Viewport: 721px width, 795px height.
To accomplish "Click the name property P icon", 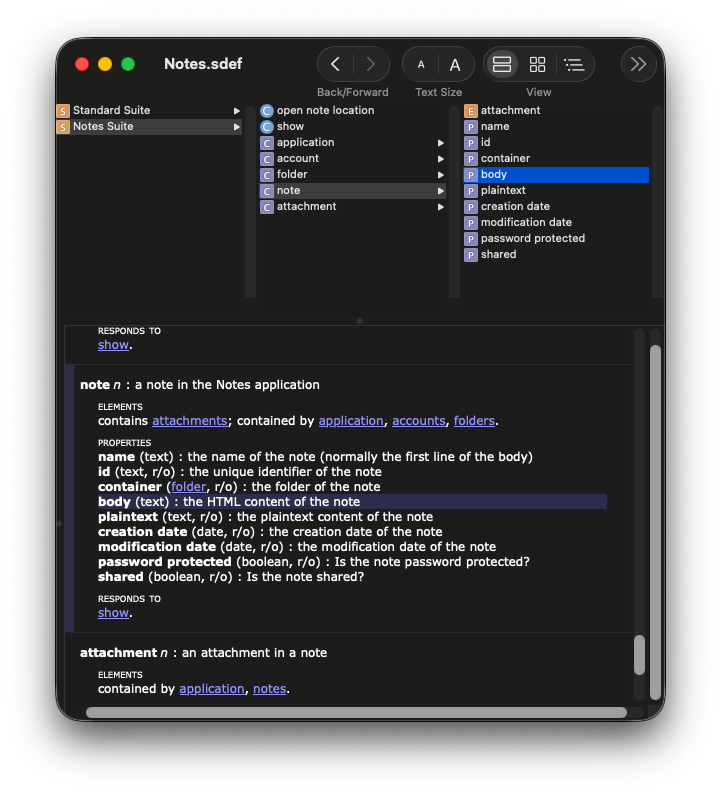I will (x=471, y=127).
